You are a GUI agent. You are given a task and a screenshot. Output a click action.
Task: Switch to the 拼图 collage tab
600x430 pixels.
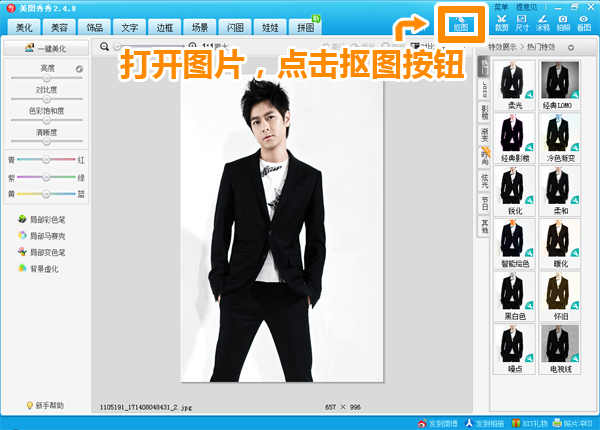306,28
